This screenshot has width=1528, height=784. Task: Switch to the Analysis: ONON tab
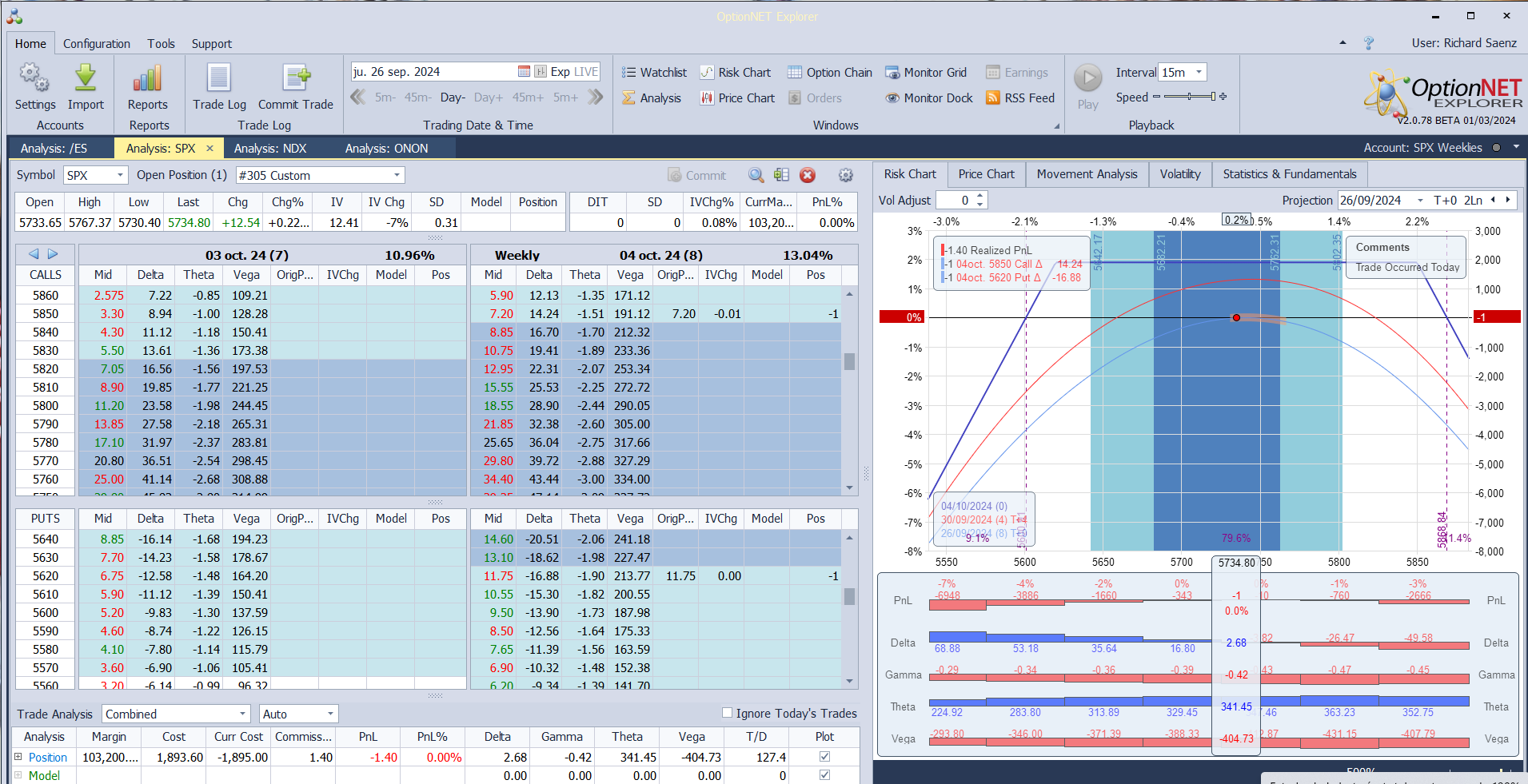point(387,148)
